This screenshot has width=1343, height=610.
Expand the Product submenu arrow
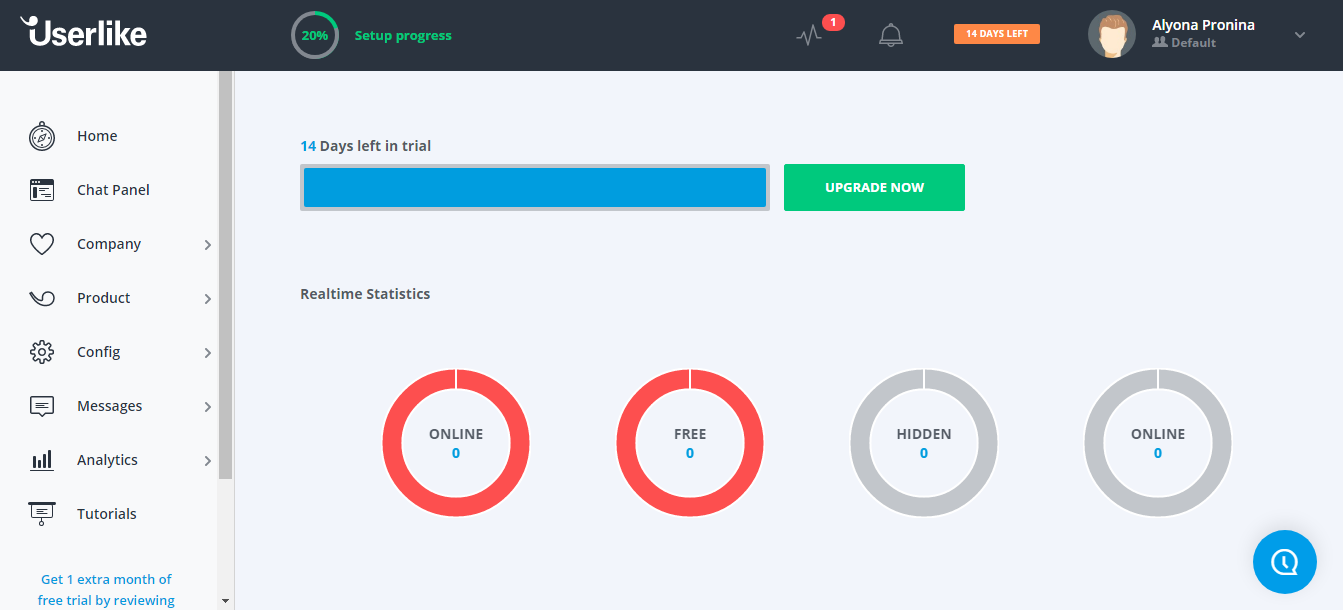click(208, 299)
